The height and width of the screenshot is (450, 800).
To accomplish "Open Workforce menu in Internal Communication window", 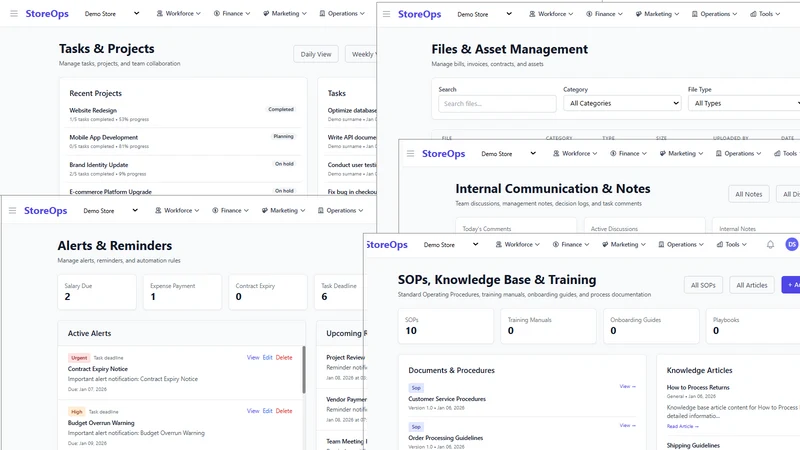I will coord(575,154).
